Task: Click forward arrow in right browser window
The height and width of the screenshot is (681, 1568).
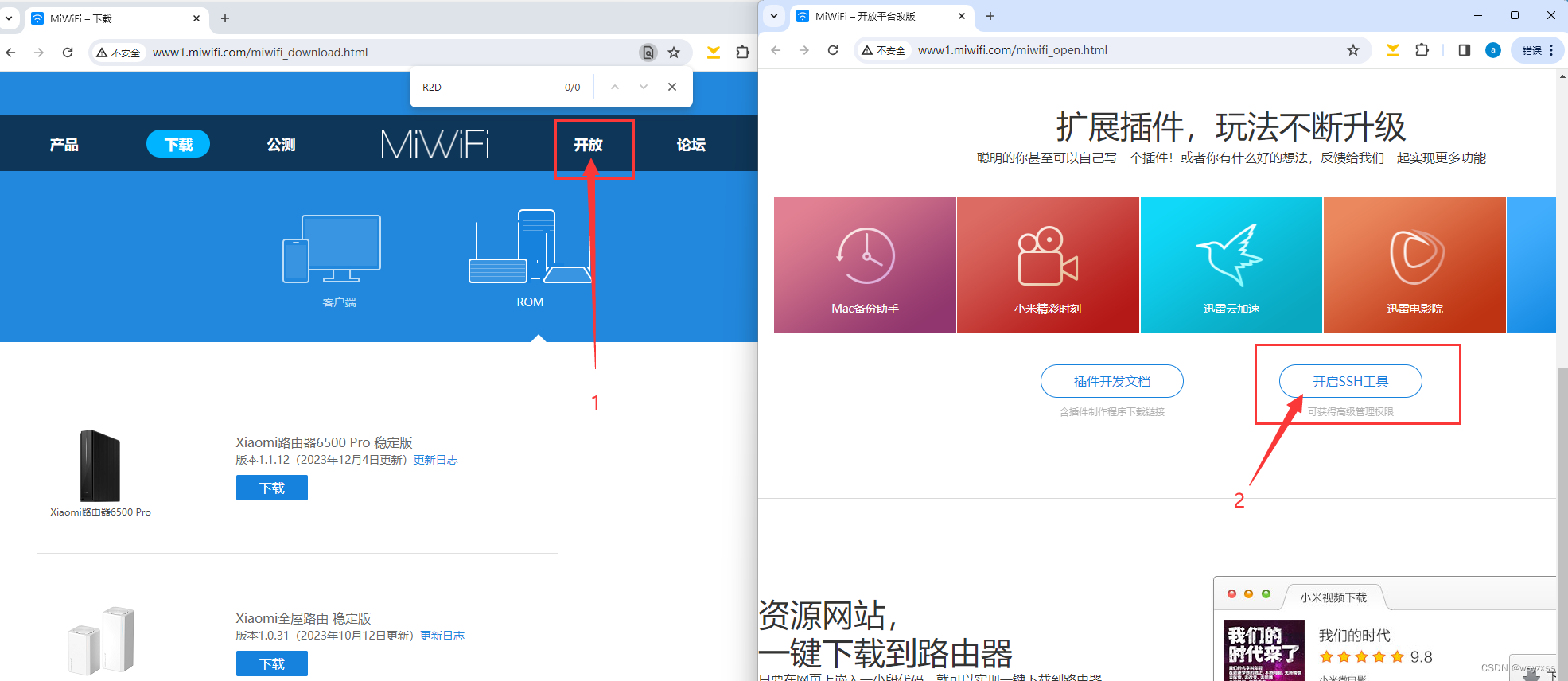Action: tap(804, 50)
